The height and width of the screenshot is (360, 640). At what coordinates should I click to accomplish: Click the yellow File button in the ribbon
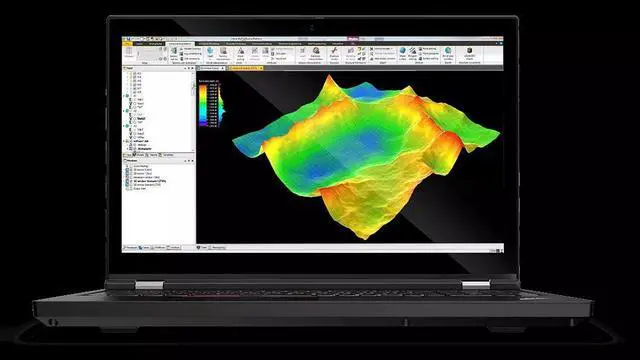[128, 43]
